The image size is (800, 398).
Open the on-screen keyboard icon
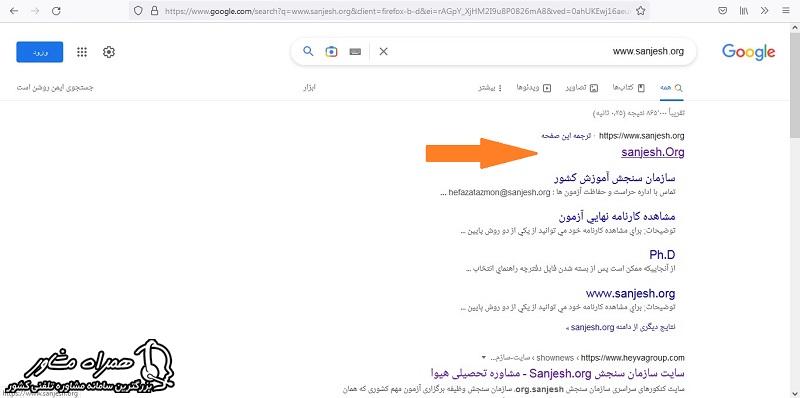click(355, 52)
